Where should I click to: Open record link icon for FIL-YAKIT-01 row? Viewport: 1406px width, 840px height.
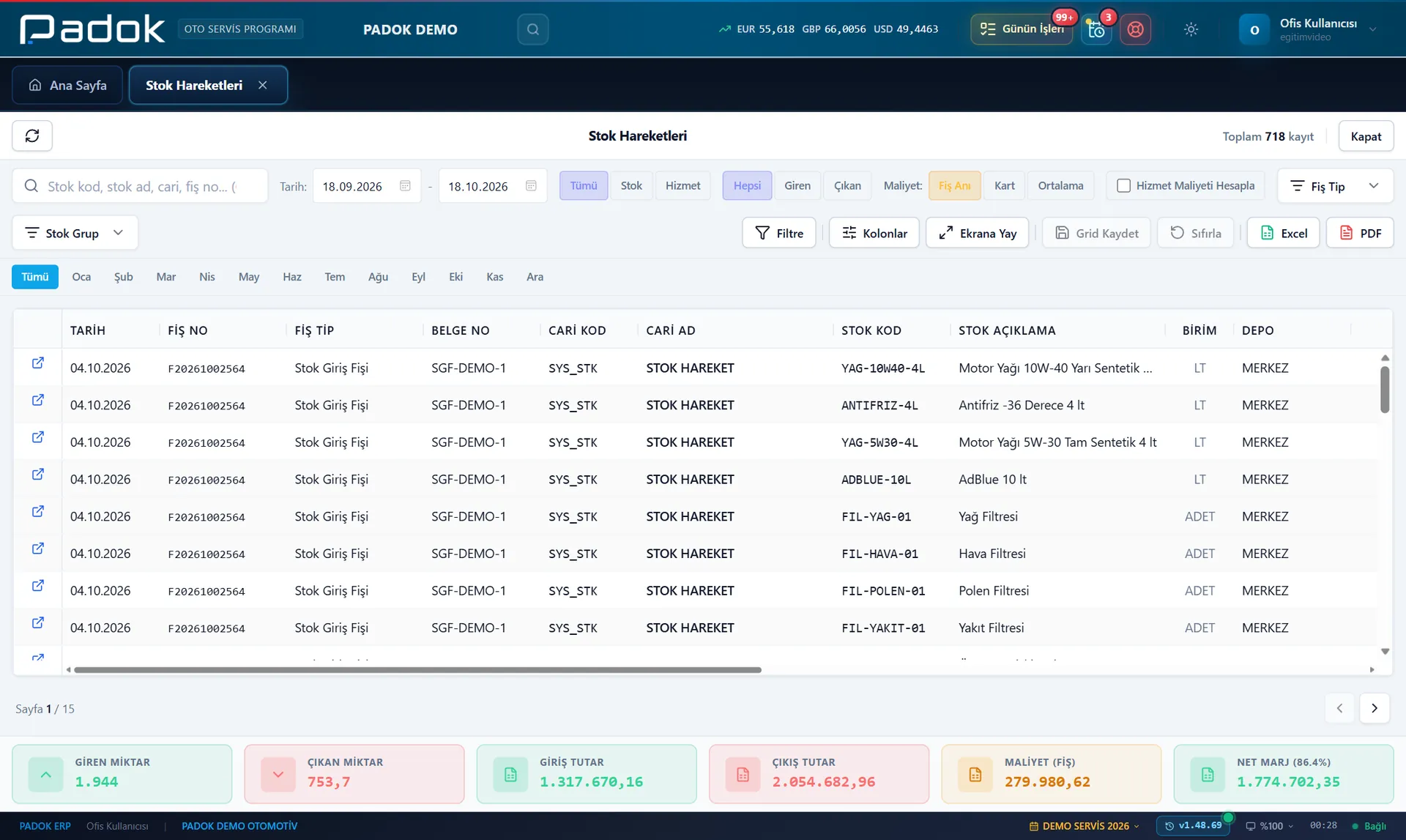point(38,623)
